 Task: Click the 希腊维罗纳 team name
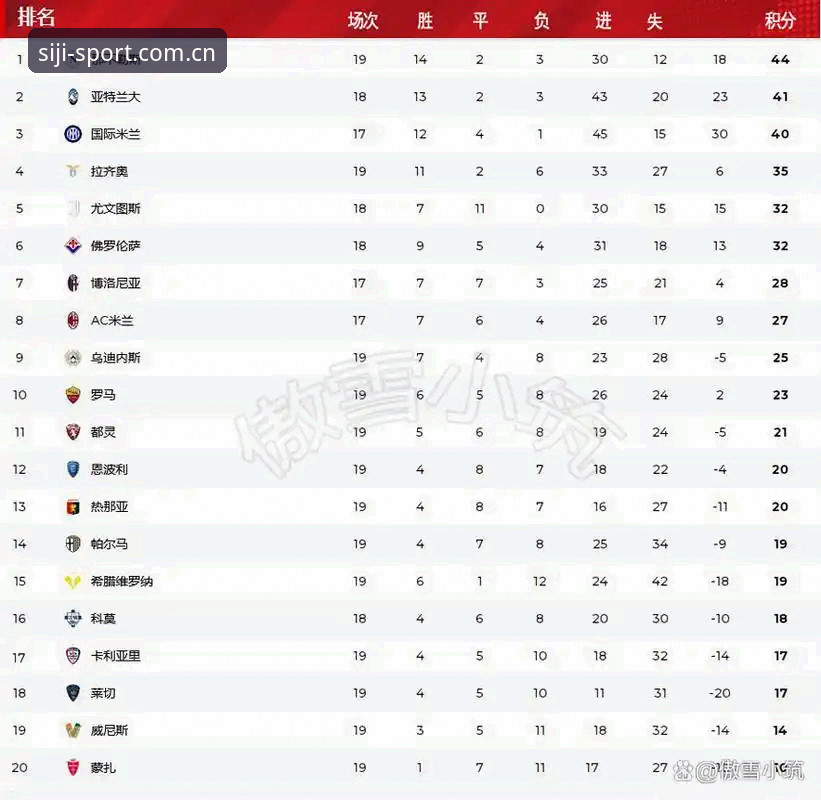click(121, 581)
